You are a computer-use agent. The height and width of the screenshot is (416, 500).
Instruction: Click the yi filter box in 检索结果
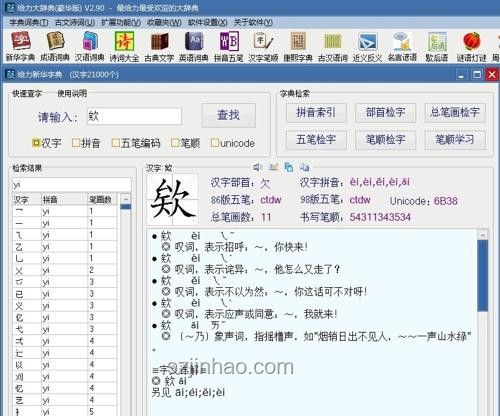(x=72, y=184)
